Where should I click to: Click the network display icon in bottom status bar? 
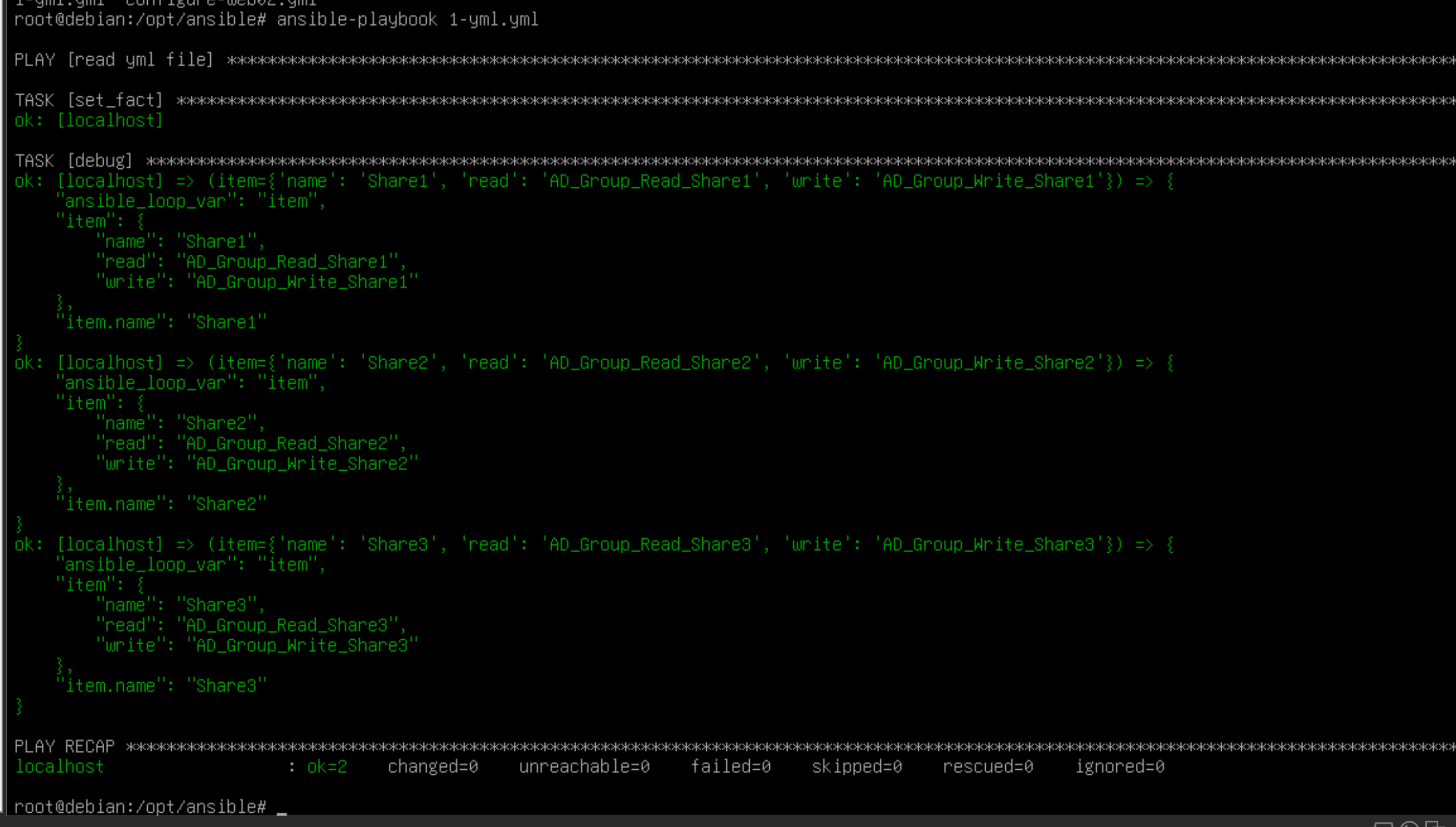(1435, 824)
